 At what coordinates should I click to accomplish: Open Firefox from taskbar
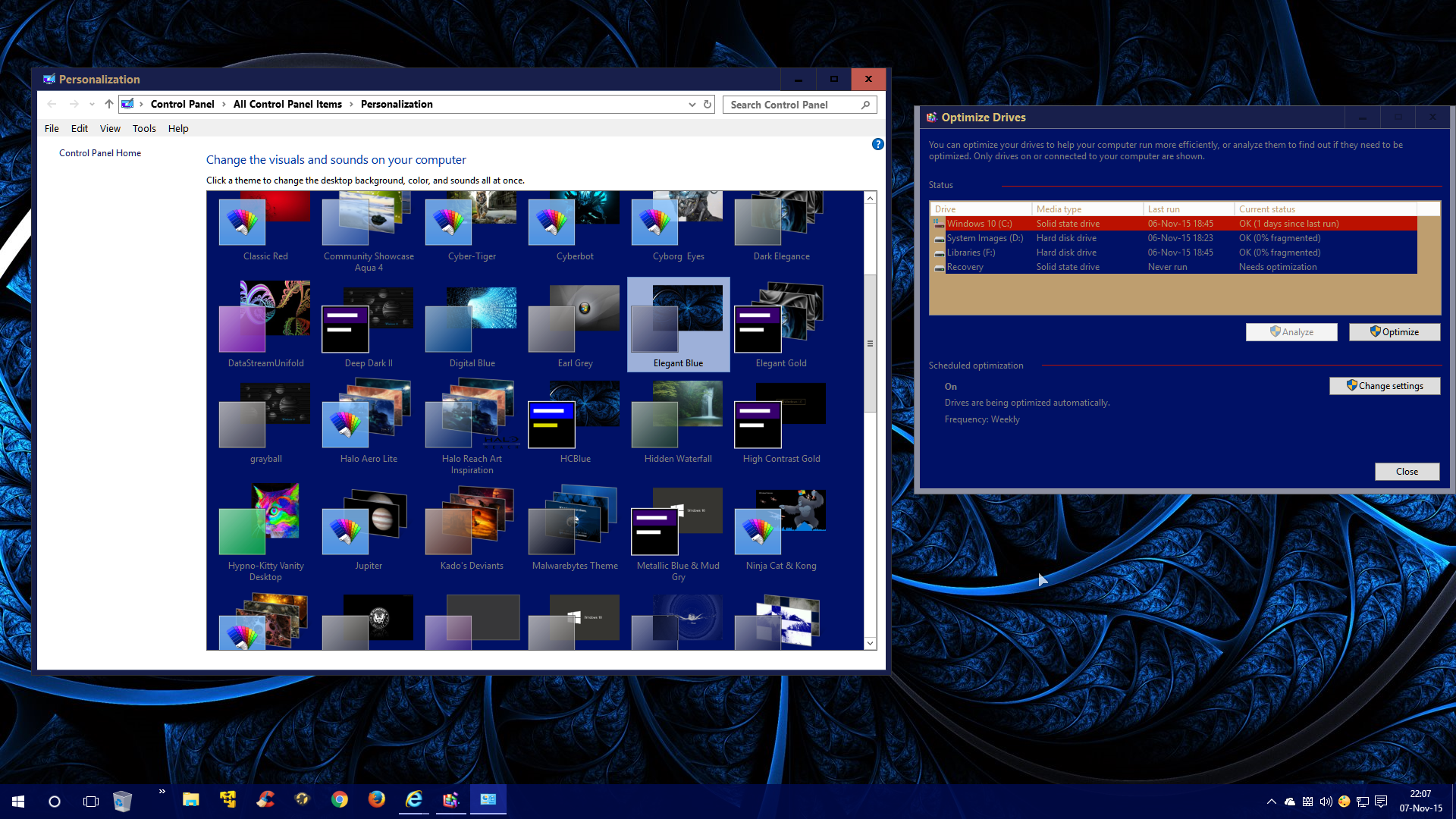pos(376,800)
